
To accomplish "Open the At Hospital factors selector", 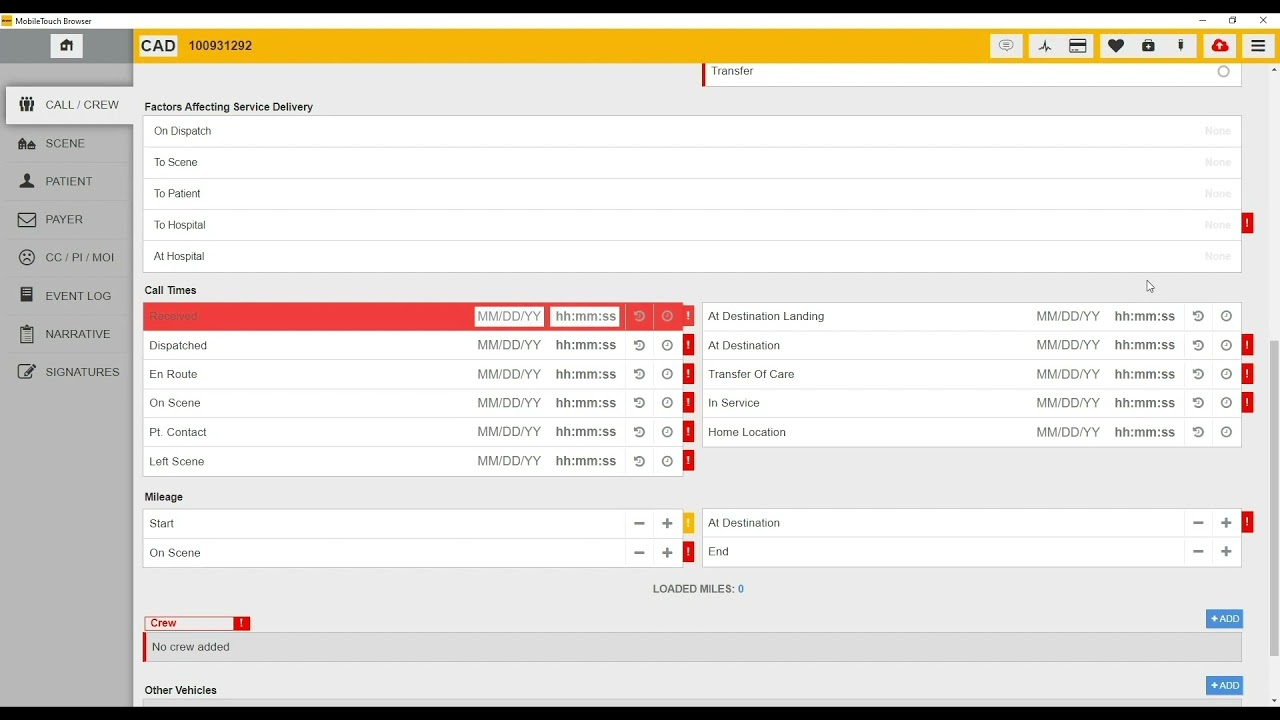I will pyautogui.click(x=692, y=256).
